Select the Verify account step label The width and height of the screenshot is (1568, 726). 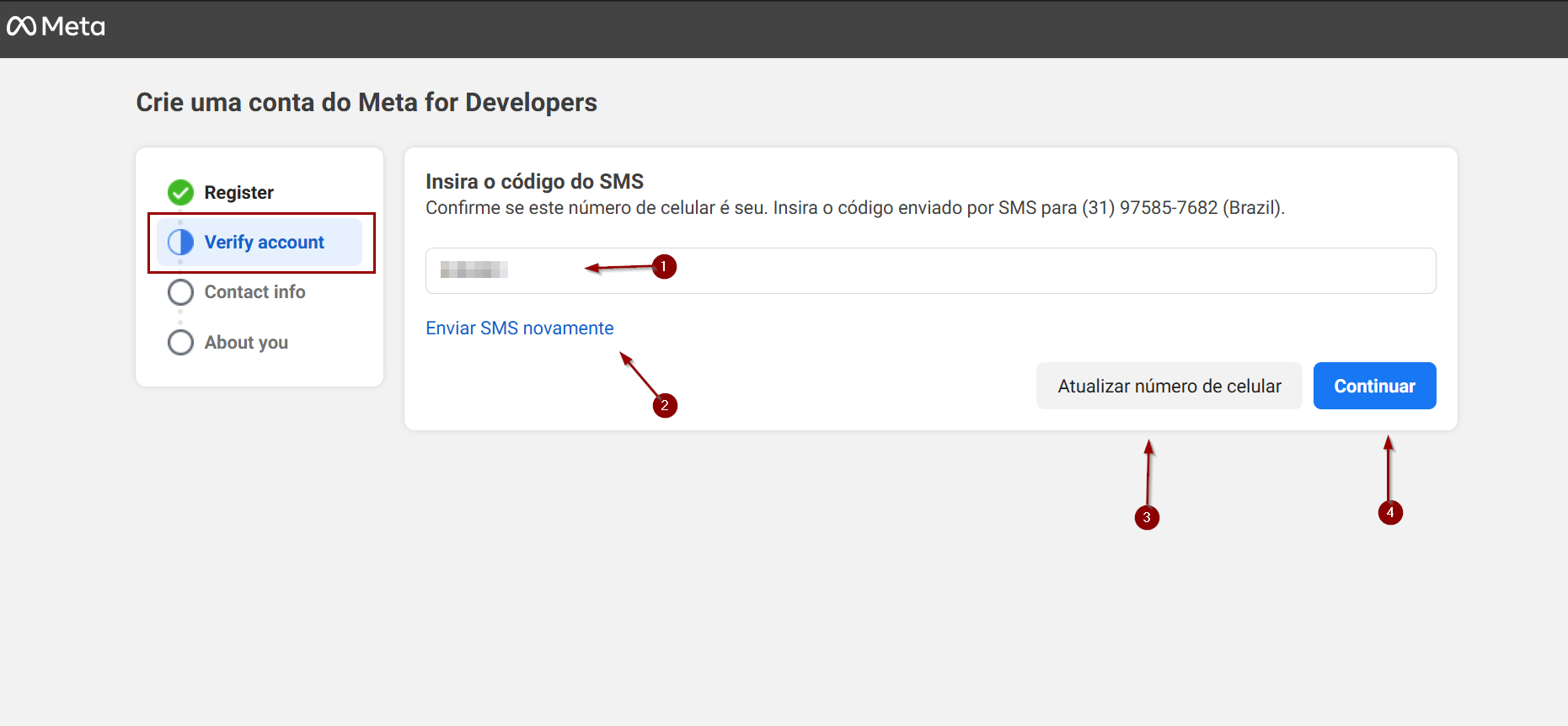[264, 243]
